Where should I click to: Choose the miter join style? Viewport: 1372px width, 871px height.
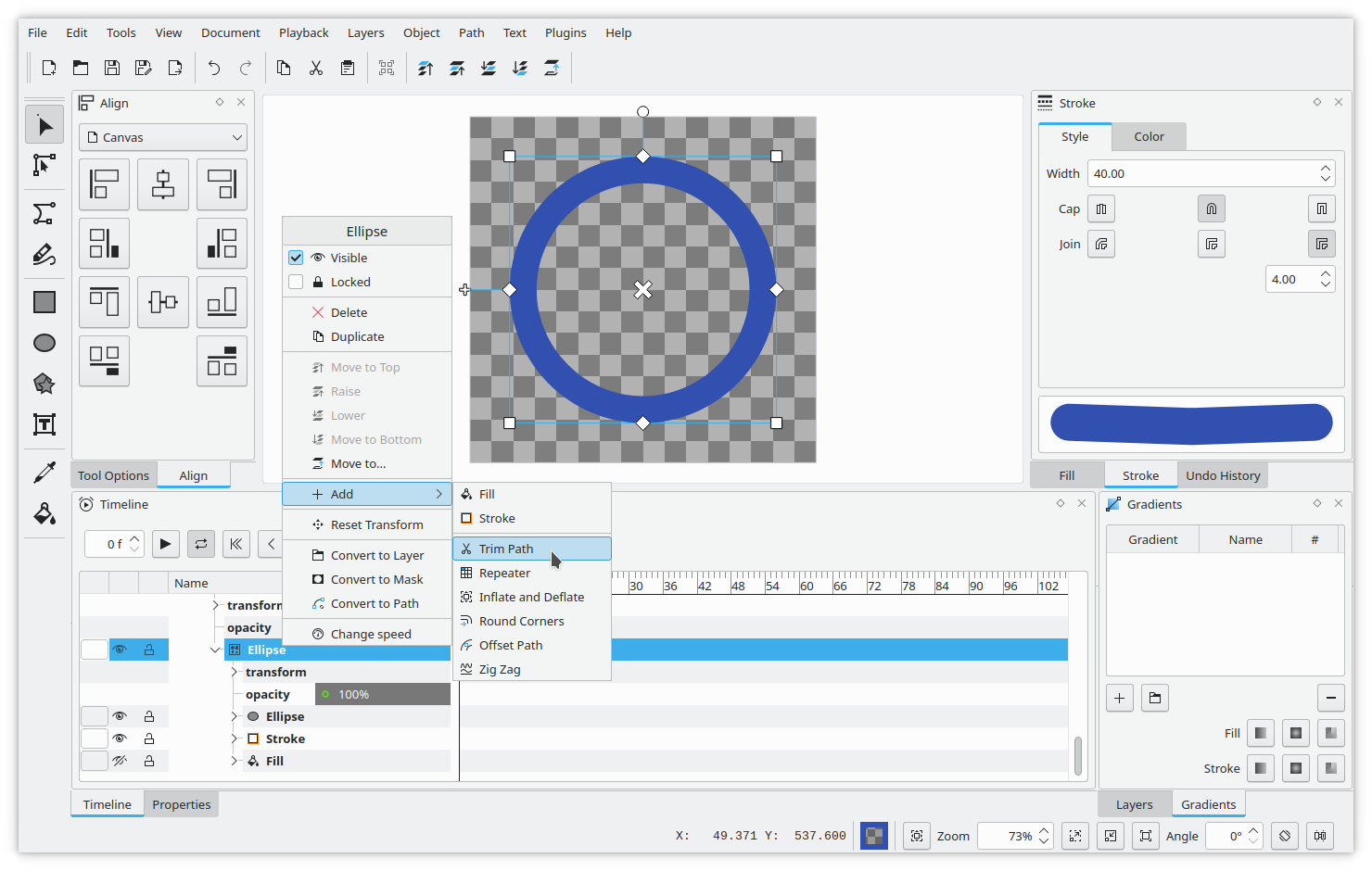[1322, 244]
